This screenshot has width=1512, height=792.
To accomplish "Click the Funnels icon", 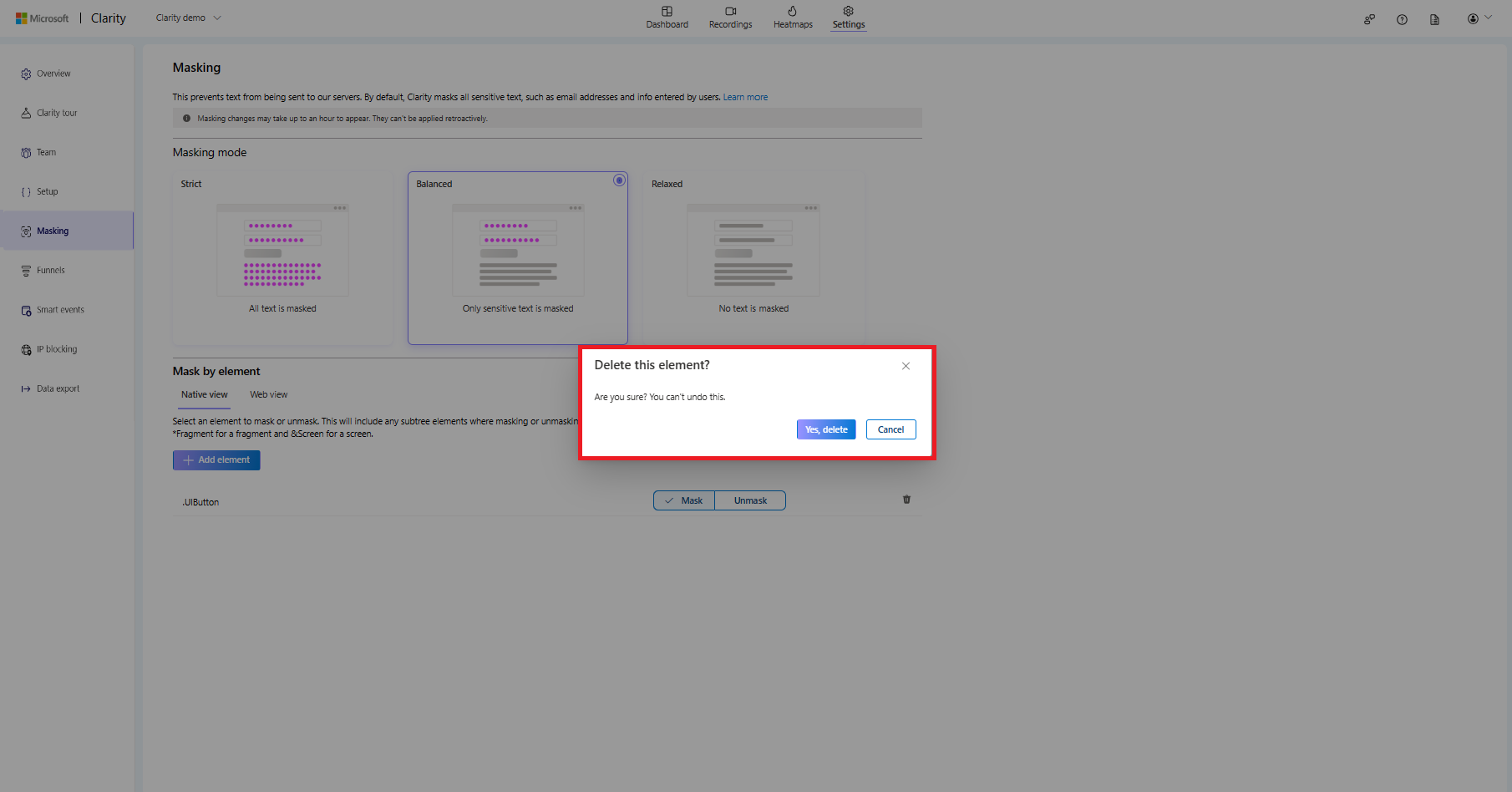I will 26,271.
